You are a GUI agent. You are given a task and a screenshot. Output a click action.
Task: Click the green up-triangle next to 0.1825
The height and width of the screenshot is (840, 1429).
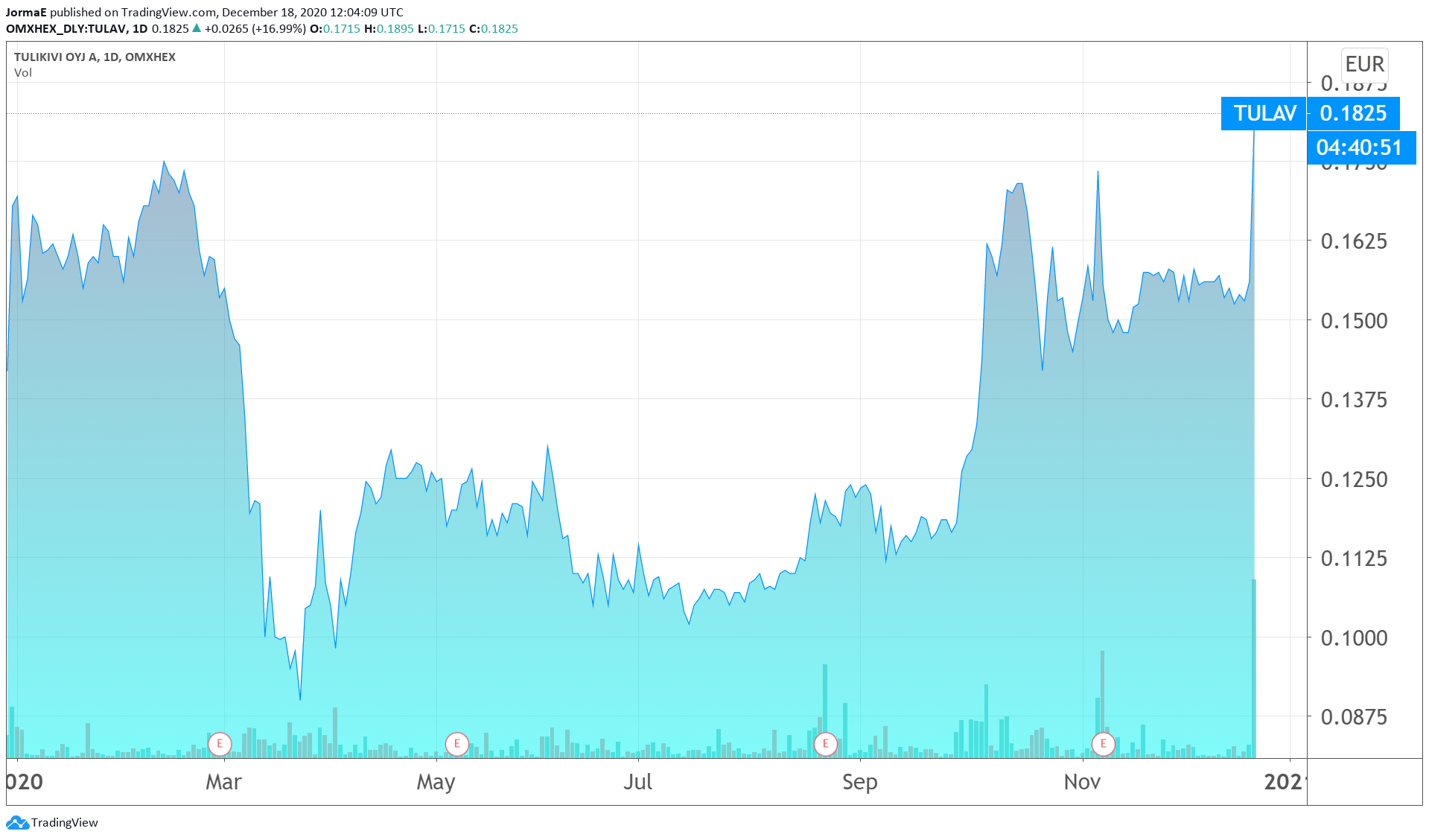(197, 28)
